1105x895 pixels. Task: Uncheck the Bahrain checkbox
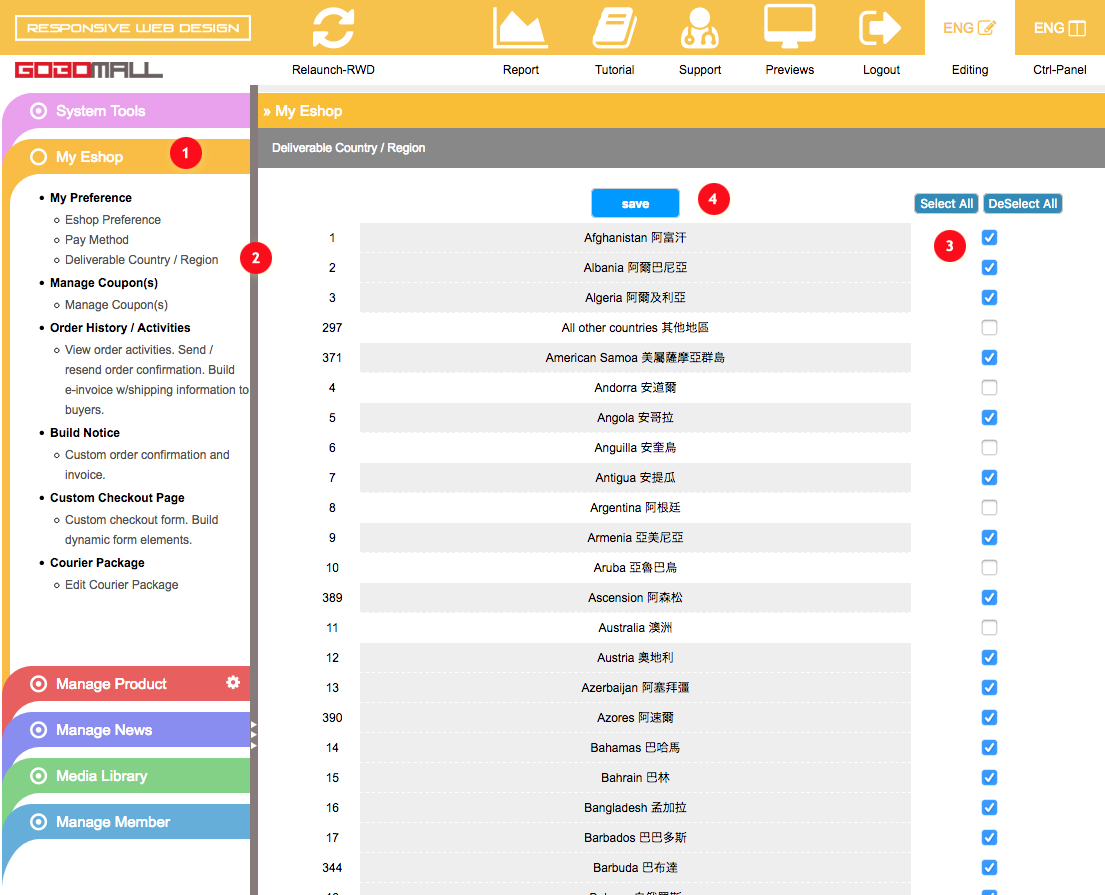[x=989, y=777]
